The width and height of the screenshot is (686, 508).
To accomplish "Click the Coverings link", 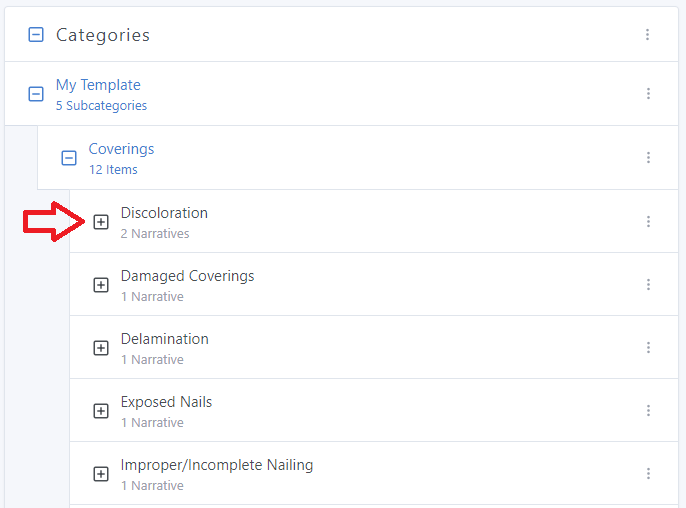I will pyautogui.click(x=121, y=149).
